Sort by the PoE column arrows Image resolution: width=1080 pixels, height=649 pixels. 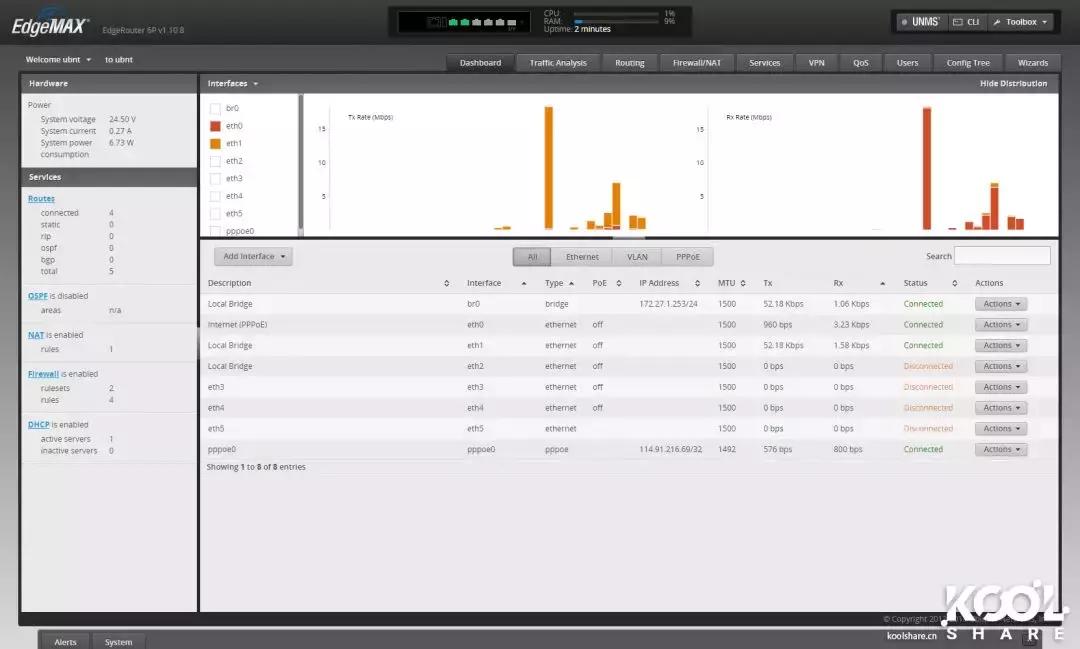619,283
